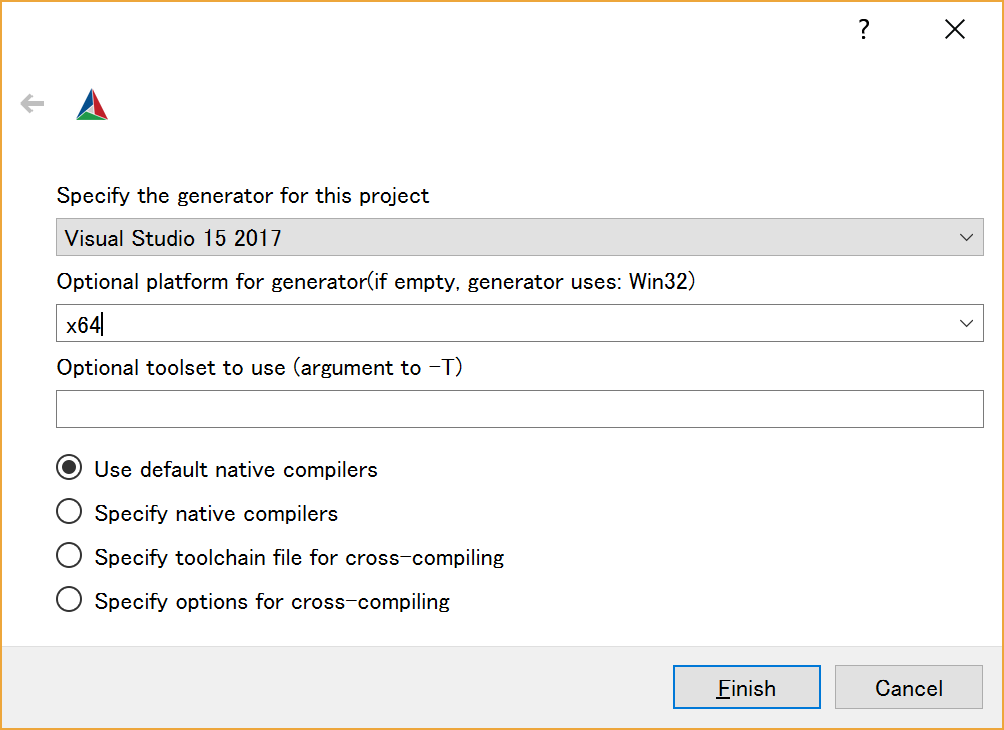Screen dimensions: 1004x730
Task: Close the generator setup dialog
Action: pos(954,30)
